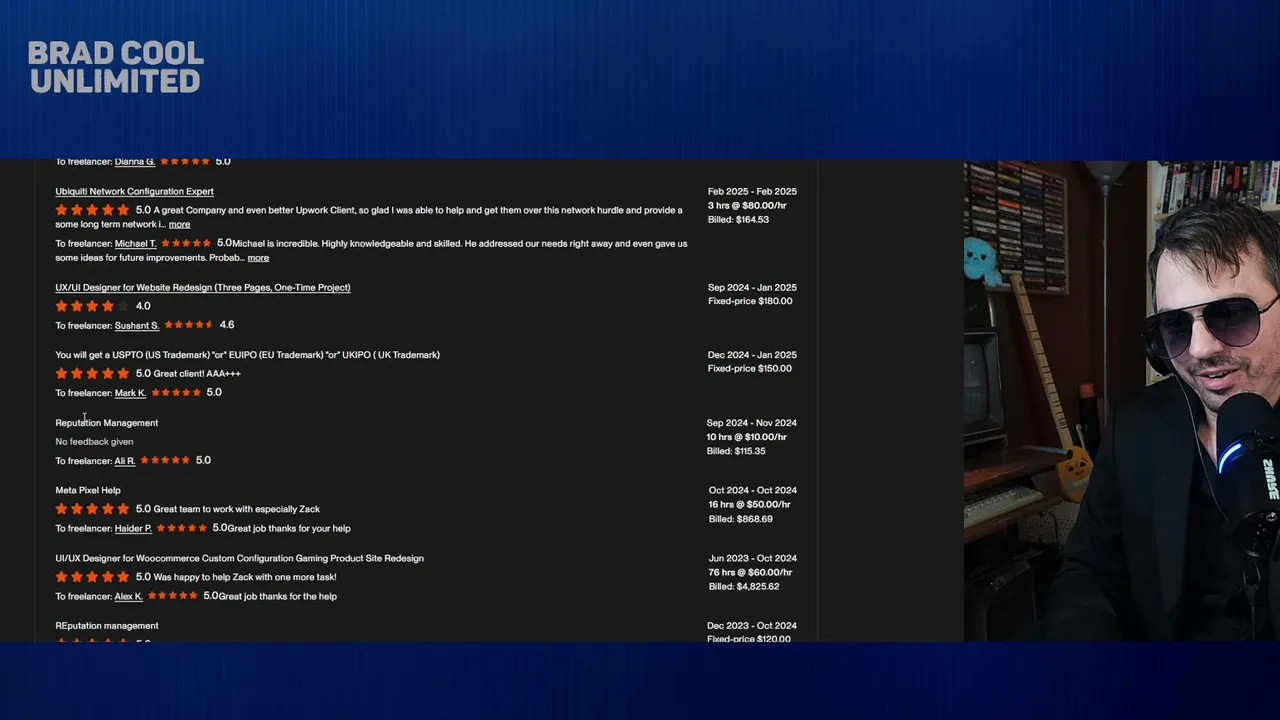
Task: Click the star rating beside Mark K.
Action: tap(176, 393)
